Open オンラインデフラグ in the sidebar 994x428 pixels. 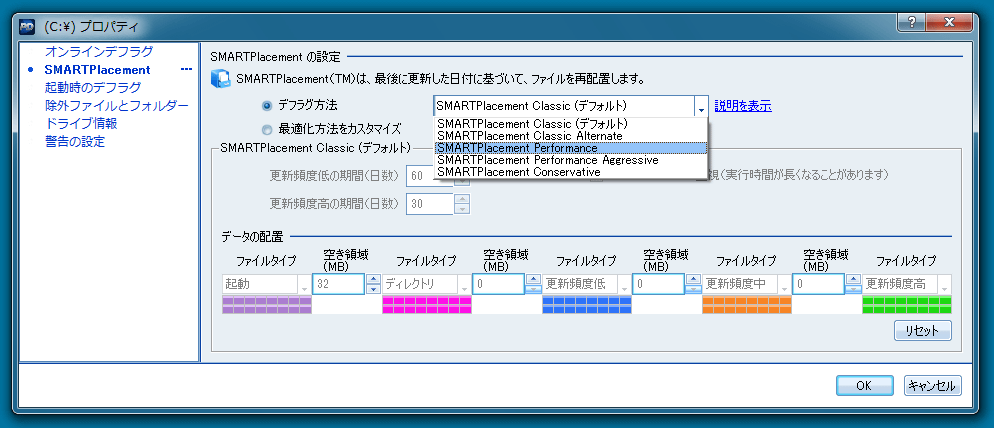[99, 52]
